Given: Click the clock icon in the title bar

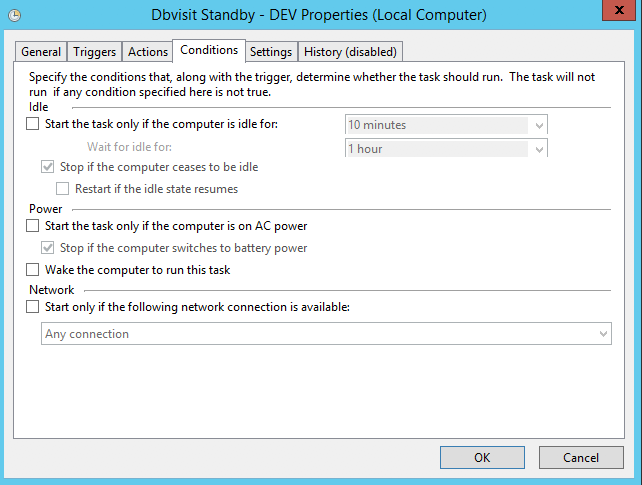Looking at the screenshot, I should point(14,16).
